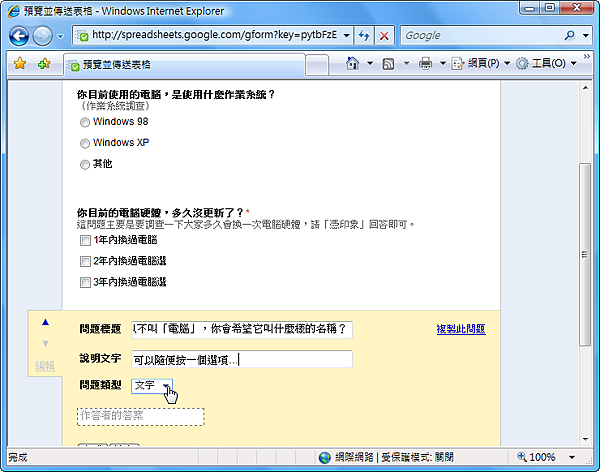Click the Google search box

click(482, 35)
